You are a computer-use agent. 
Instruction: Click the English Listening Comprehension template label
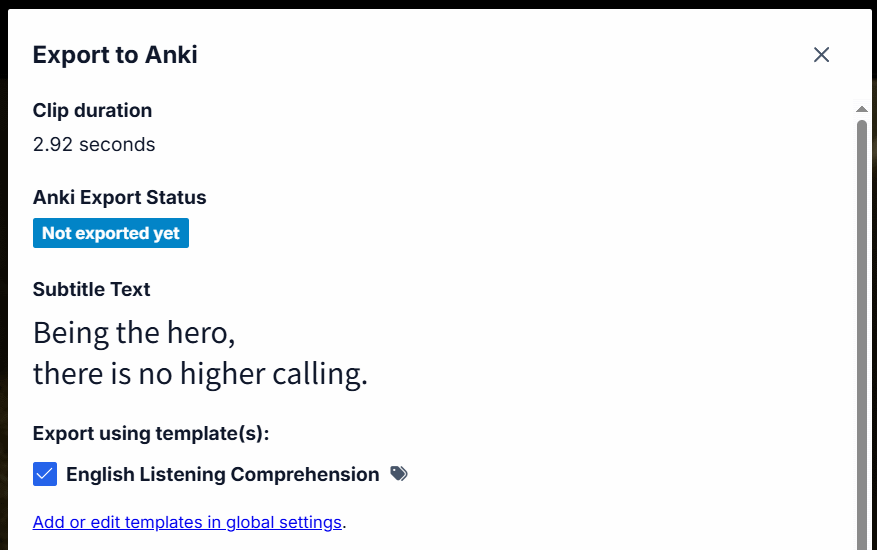click(x=222, y=474)
